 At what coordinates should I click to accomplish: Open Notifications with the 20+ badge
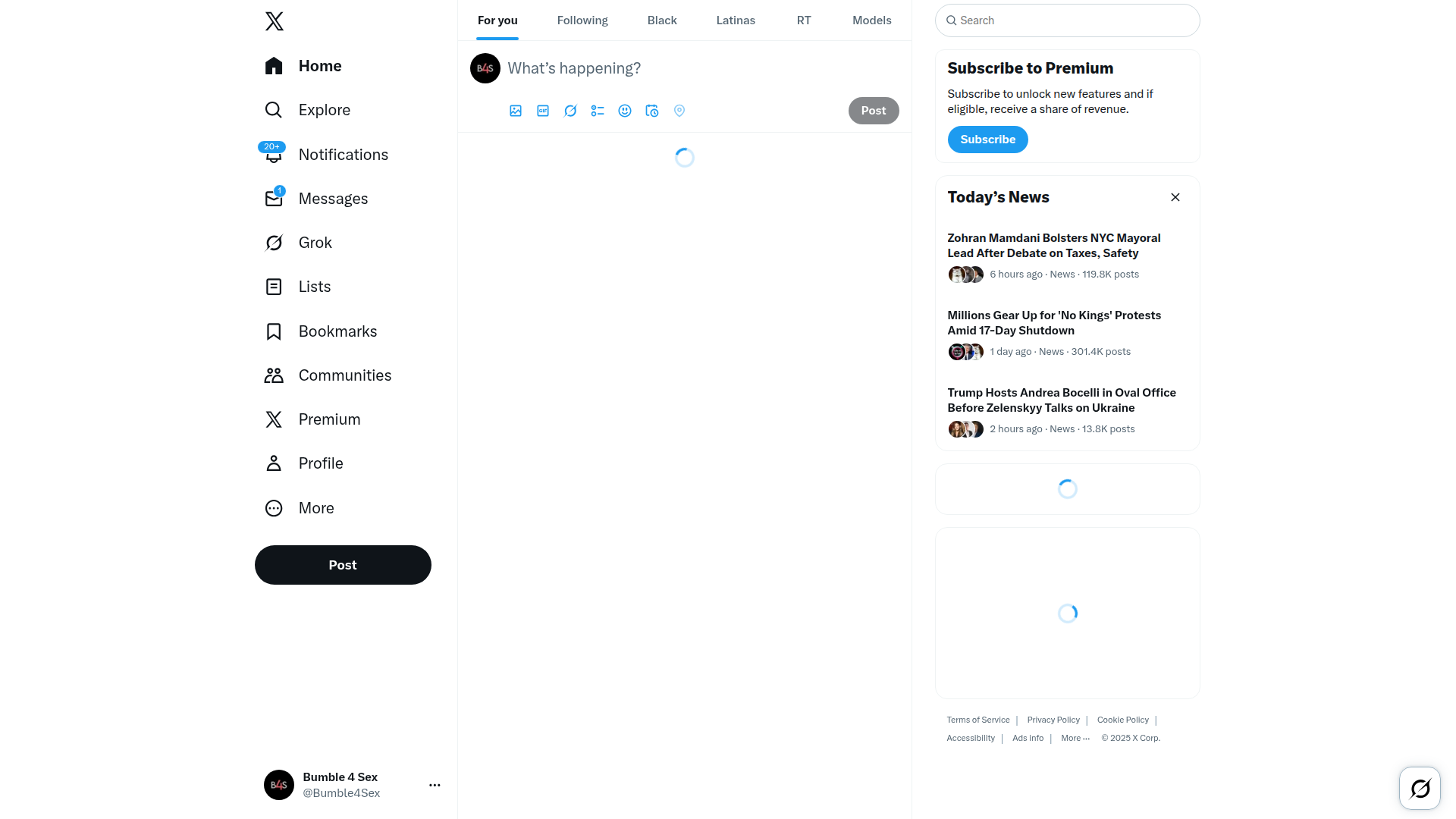pyautogui.click(x=326, y=155)
